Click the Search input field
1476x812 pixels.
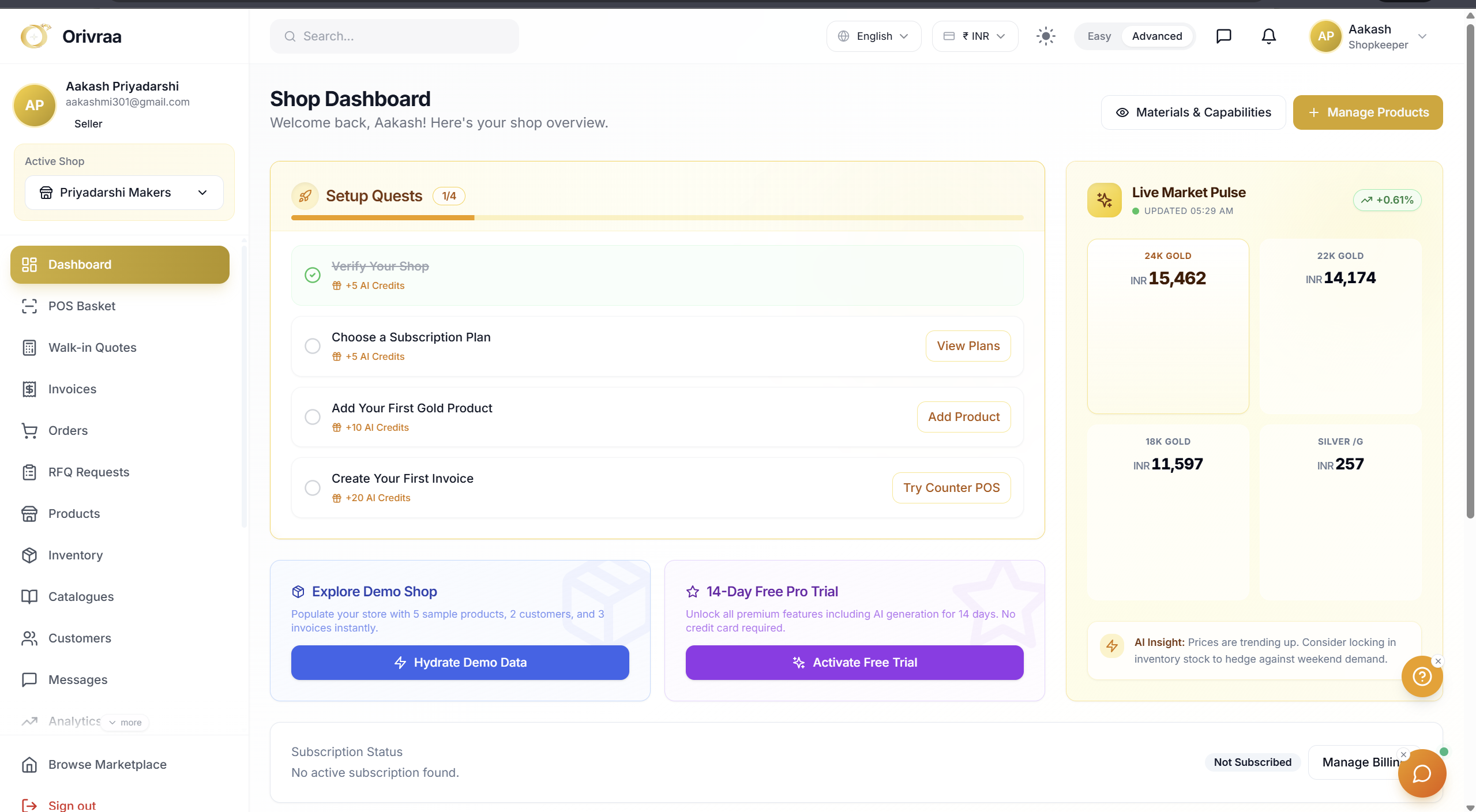coord(394,36)
